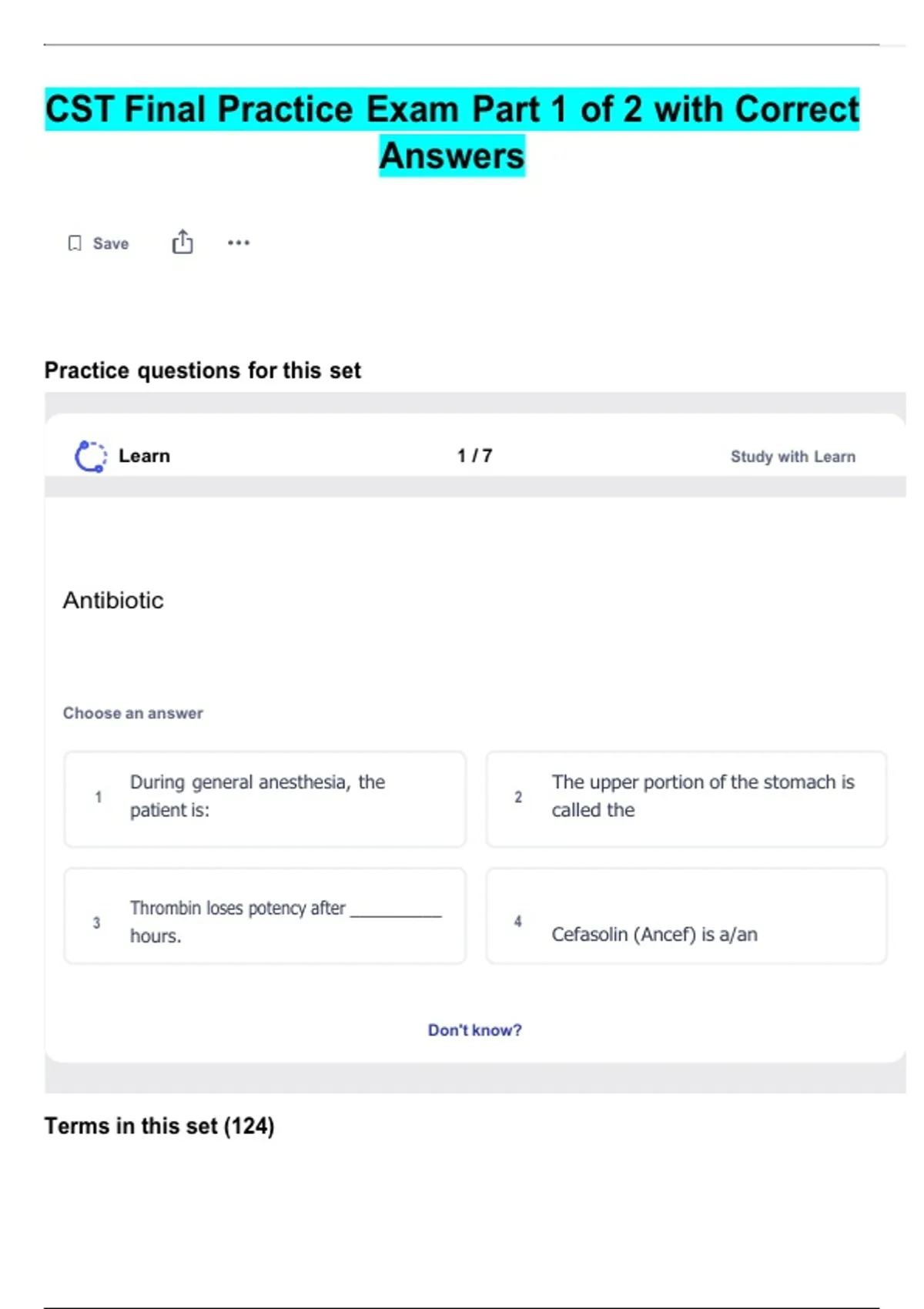The image size is (924, 1309).
Task: Open the three-dot more options menu
Action: pyautogui.click(x=239, y=243)
